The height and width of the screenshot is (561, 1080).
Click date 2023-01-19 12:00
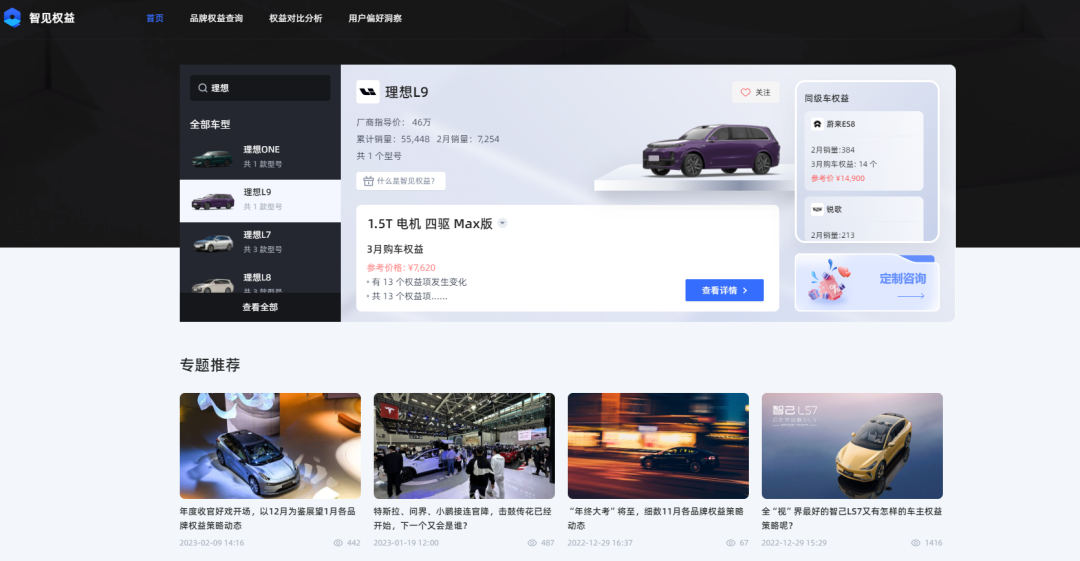[406, 543]
